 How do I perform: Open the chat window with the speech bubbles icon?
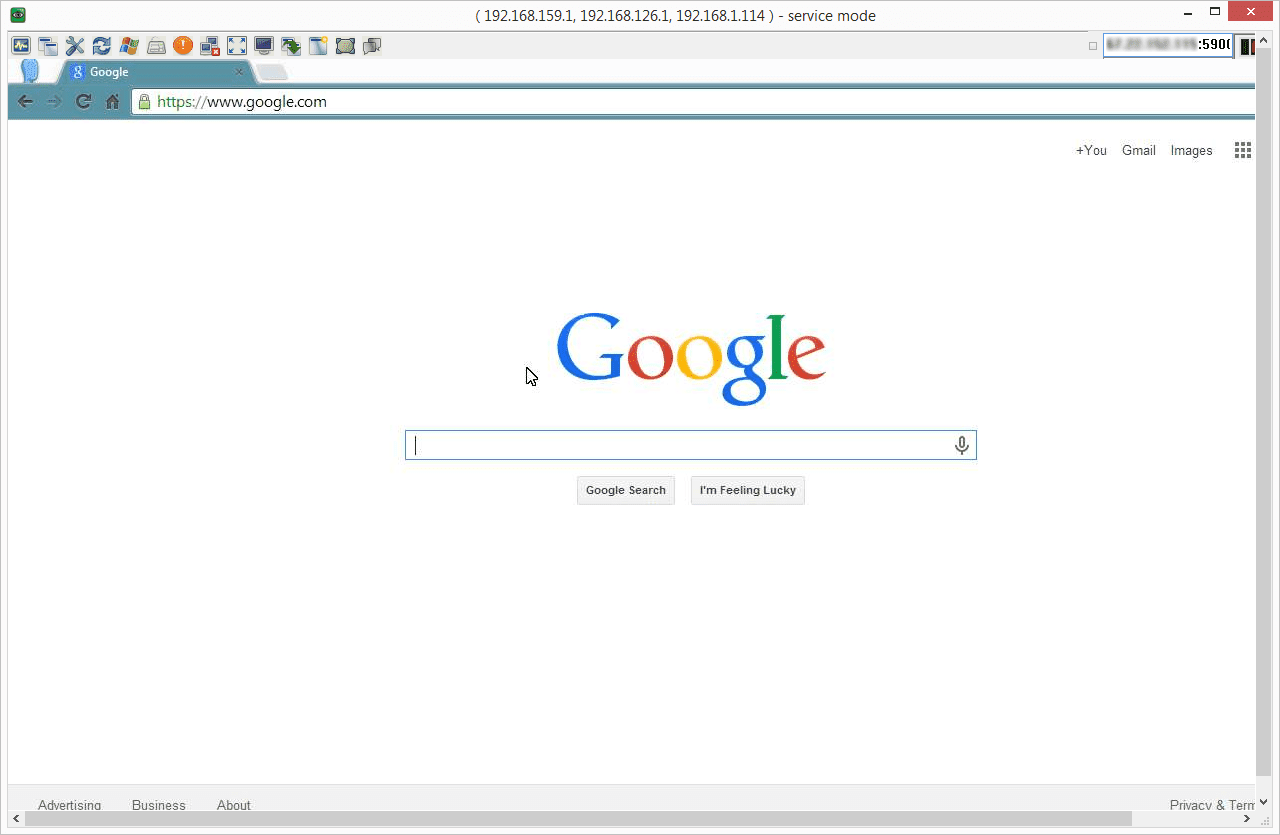[372, 46]
